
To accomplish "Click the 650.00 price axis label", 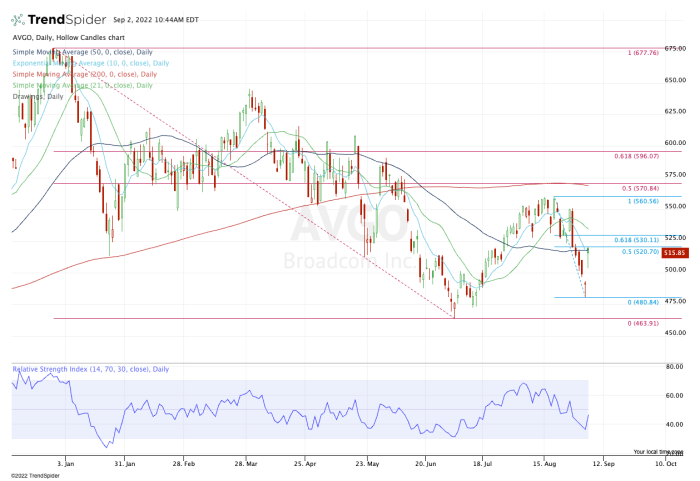I will [675, 80].
